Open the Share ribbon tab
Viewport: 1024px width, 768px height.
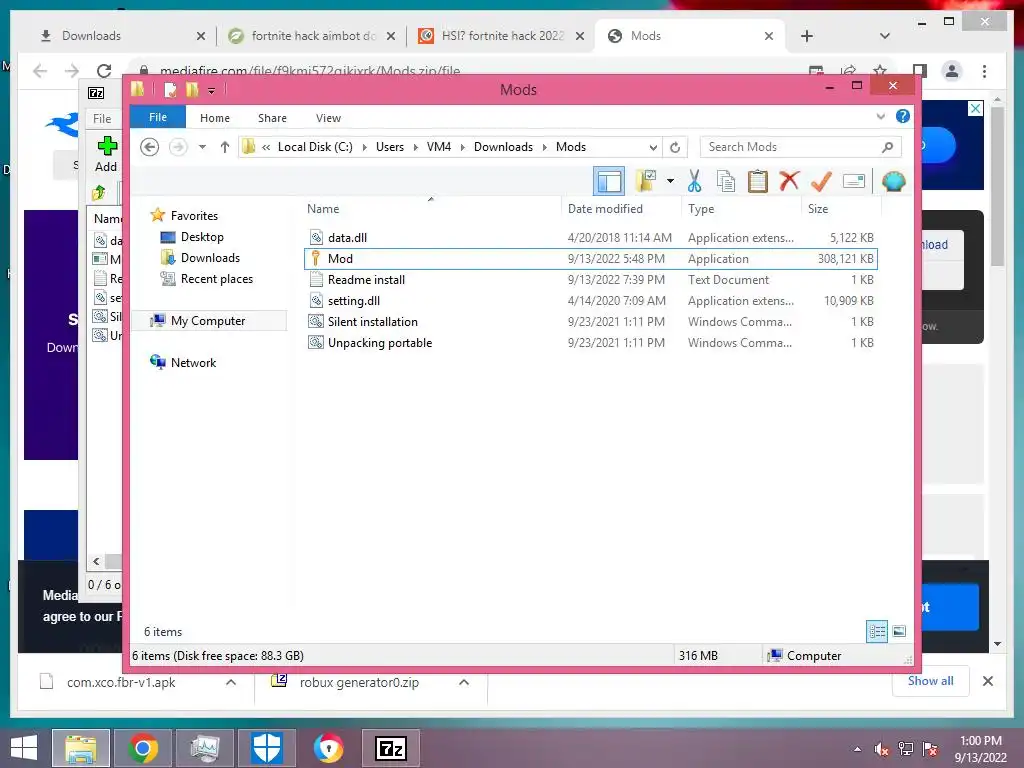pos(272,118)
